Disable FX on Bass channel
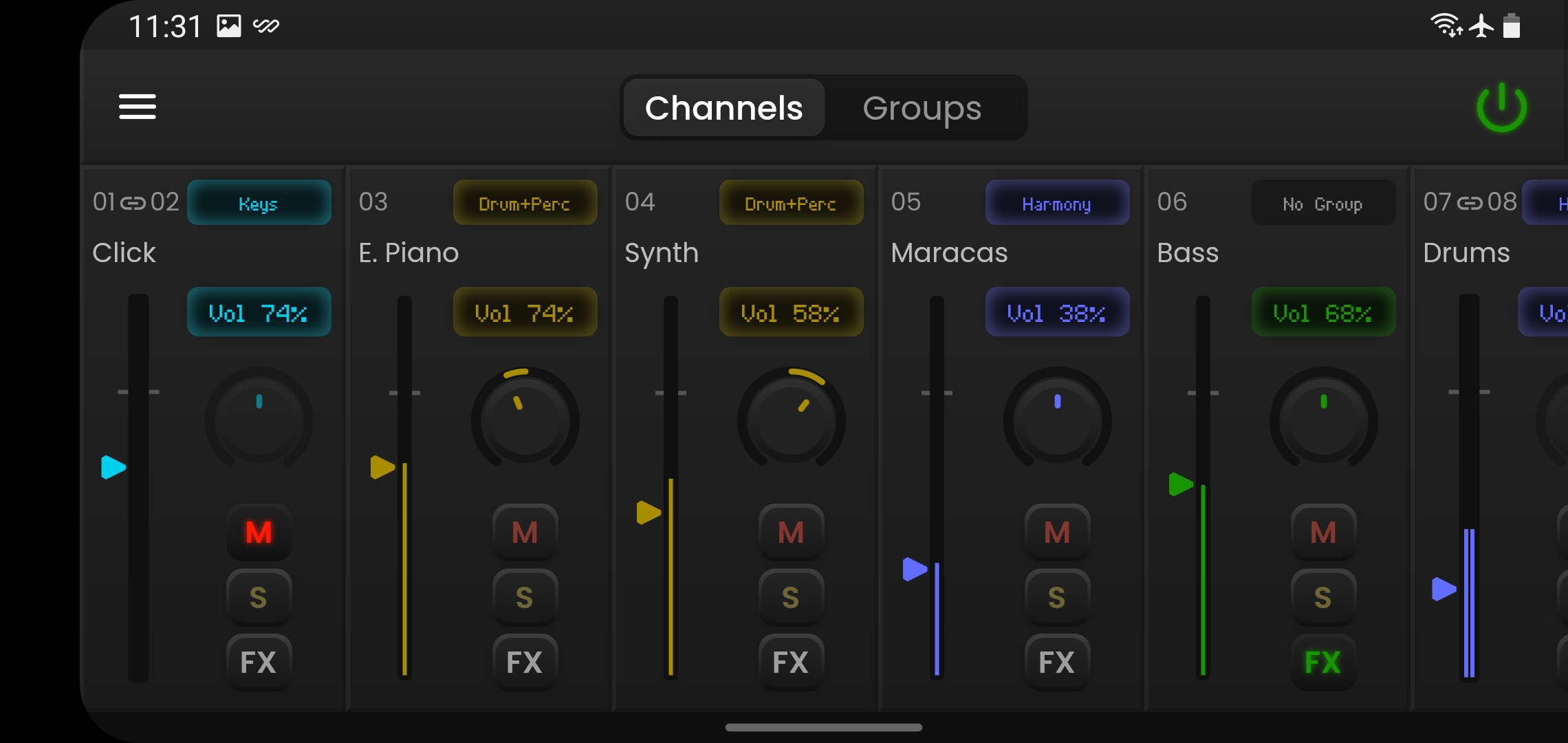Image resolution: width=1568 pixels, height=743 pixels. tap(1322, 662)
